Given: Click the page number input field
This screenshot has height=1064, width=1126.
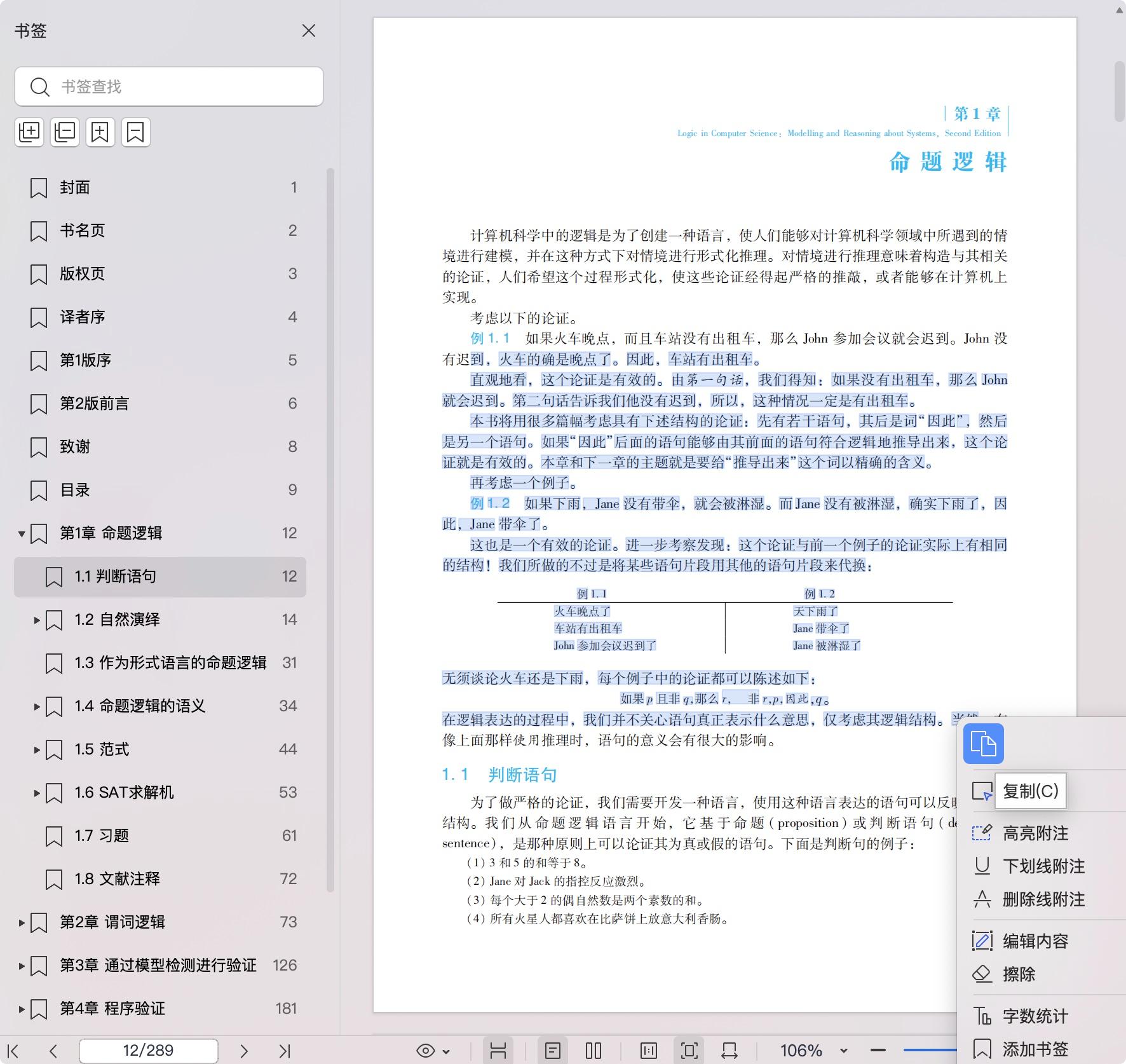Looking at the screenshot, I should 147,1050.
